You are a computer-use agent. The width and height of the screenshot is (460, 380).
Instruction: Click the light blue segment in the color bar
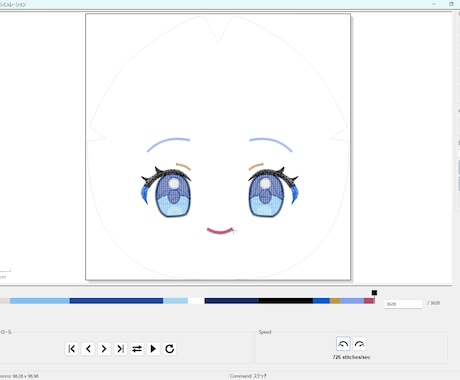pyautogui.click(x=40, y=301)
